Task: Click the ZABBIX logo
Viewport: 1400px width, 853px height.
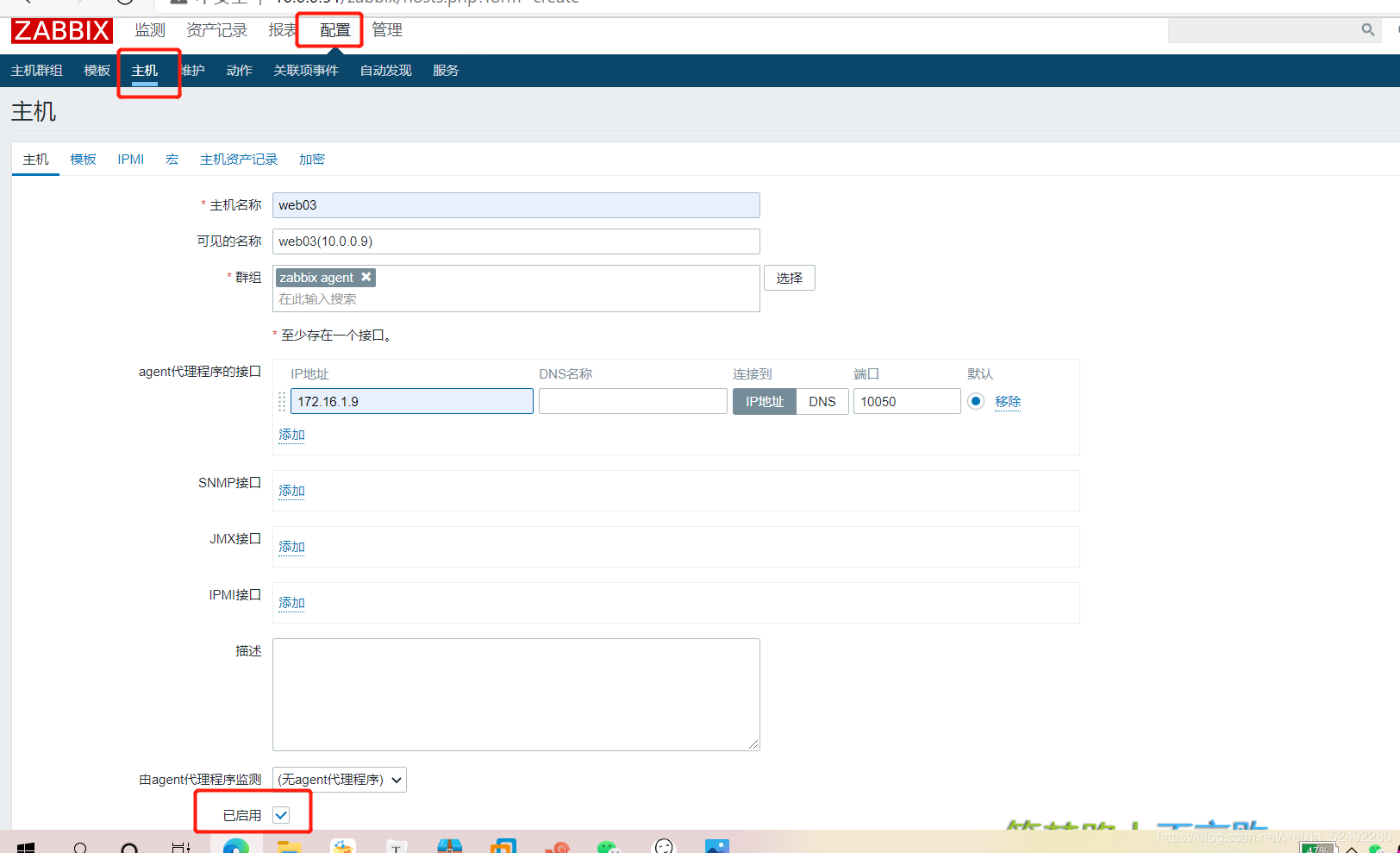Action: point(62,31)
